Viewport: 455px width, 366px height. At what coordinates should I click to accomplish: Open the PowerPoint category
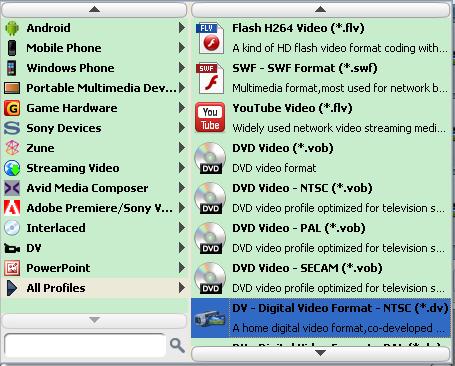(x=94, y=268)
